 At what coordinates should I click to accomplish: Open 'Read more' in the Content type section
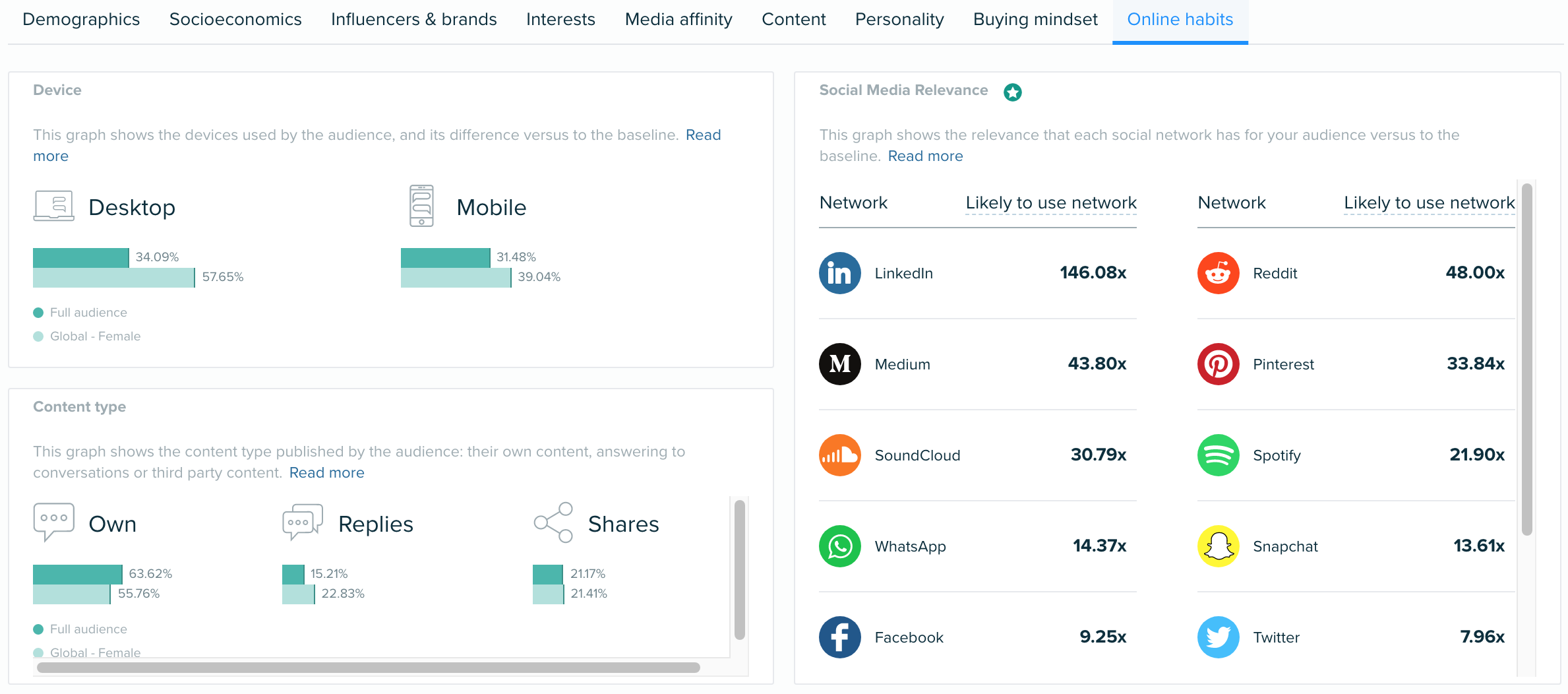[x=326, y=472]
